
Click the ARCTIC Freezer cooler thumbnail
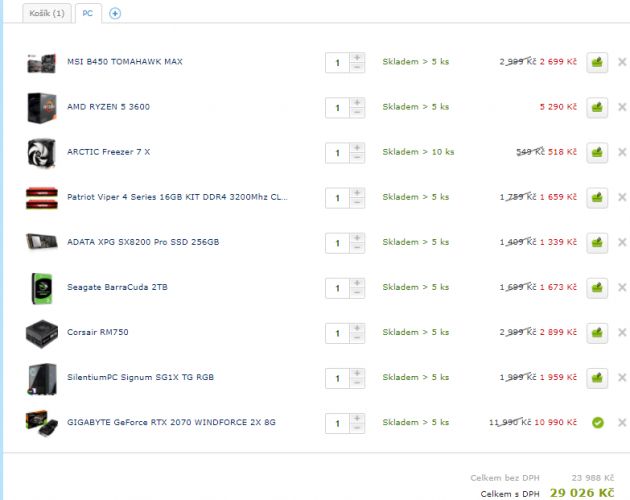[41, 153]
